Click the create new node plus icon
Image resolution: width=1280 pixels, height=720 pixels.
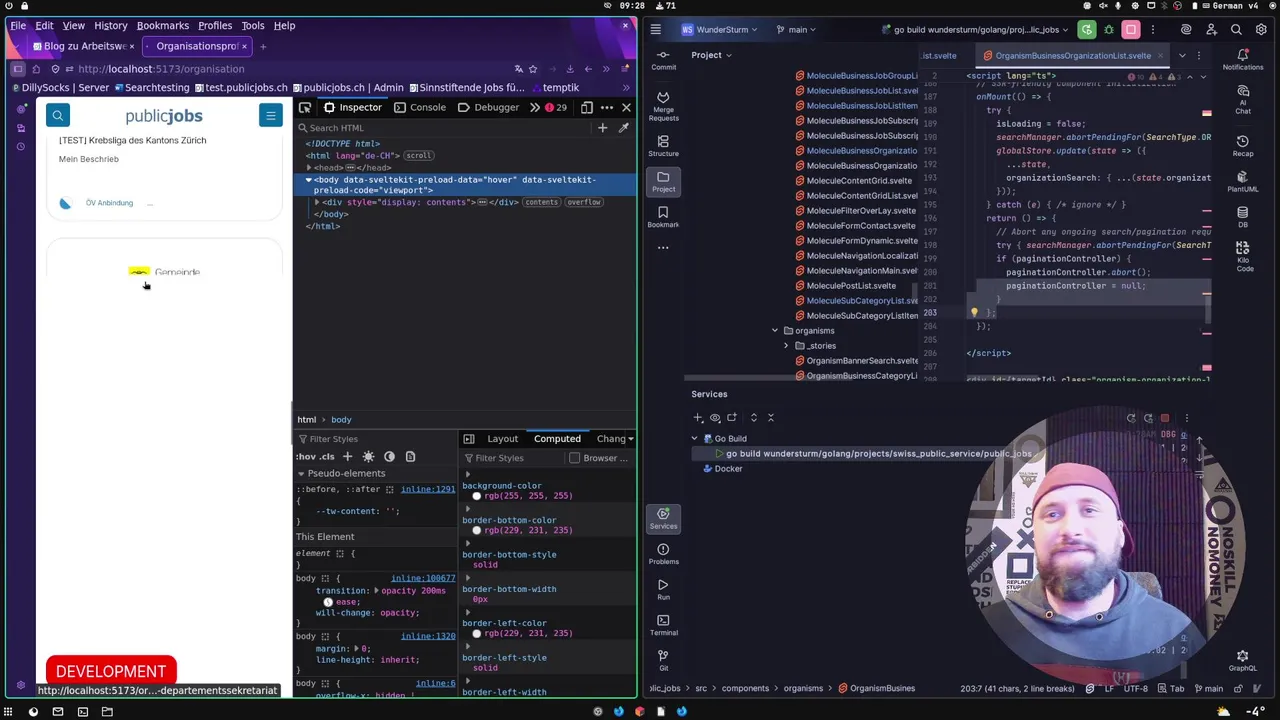pyautogui.click(x=602, y=128)
